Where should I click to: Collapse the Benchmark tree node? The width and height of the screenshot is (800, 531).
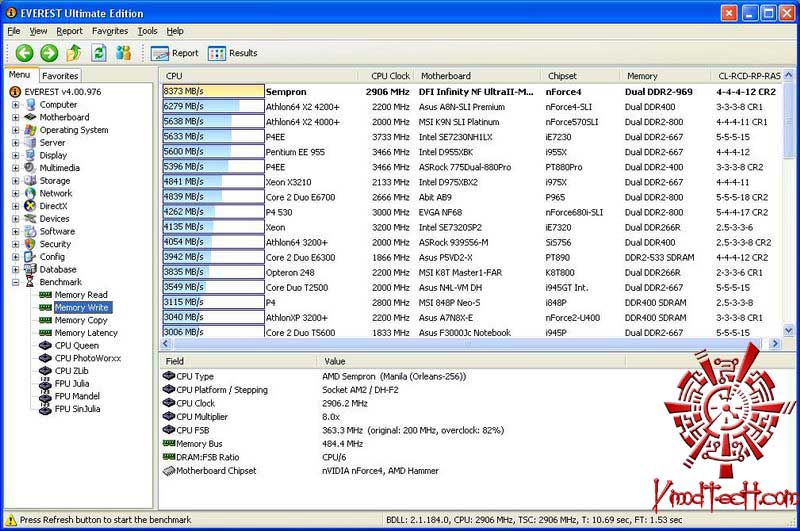(x=15, y=282)
